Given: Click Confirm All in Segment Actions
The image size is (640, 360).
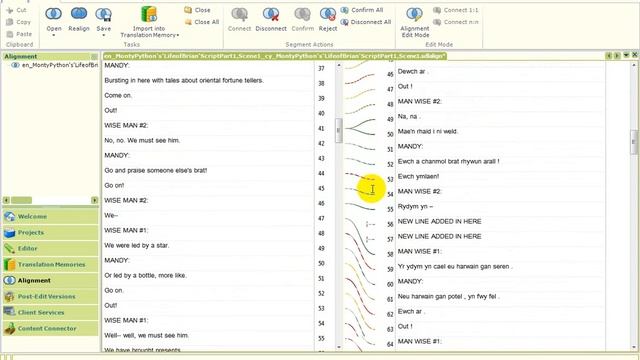Looking at the screenshot, I should click(x=362, y=10).
